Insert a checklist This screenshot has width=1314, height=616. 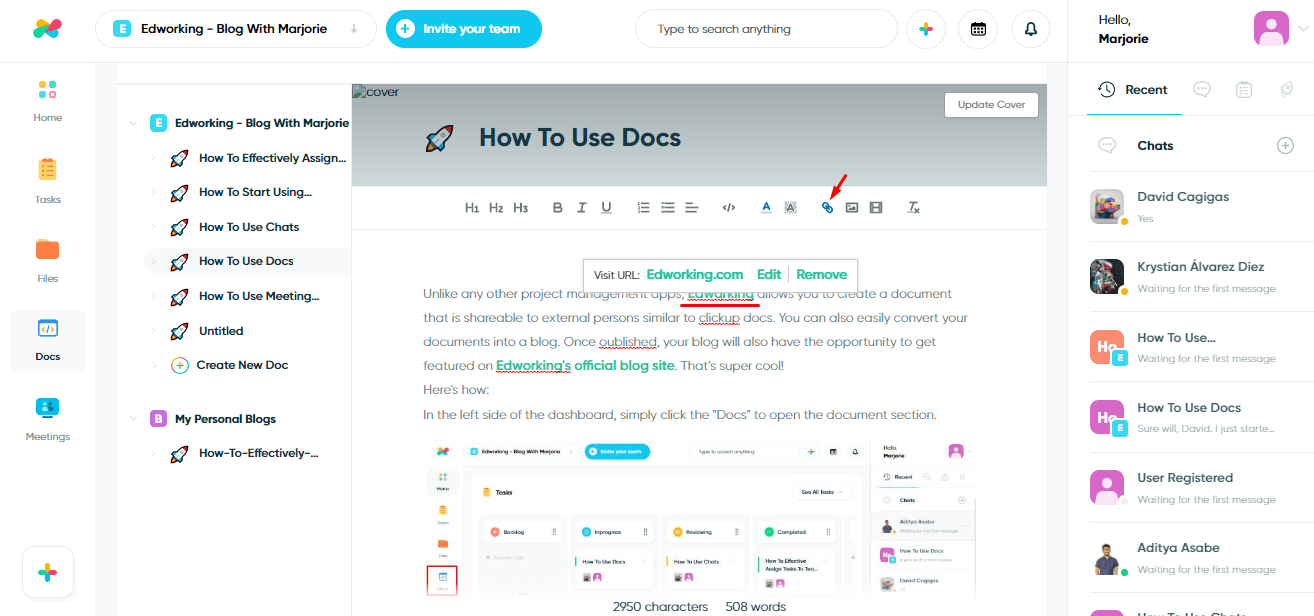668,208
